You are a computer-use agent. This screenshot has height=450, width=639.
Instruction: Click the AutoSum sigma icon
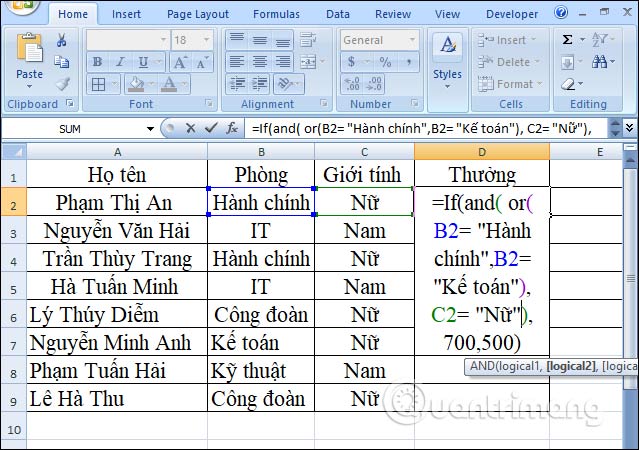[x=567, y=40]
